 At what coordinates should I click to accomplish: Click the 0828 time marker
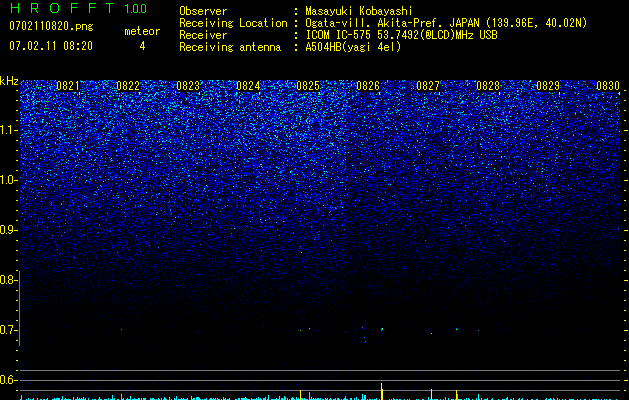tap(488, 86)
